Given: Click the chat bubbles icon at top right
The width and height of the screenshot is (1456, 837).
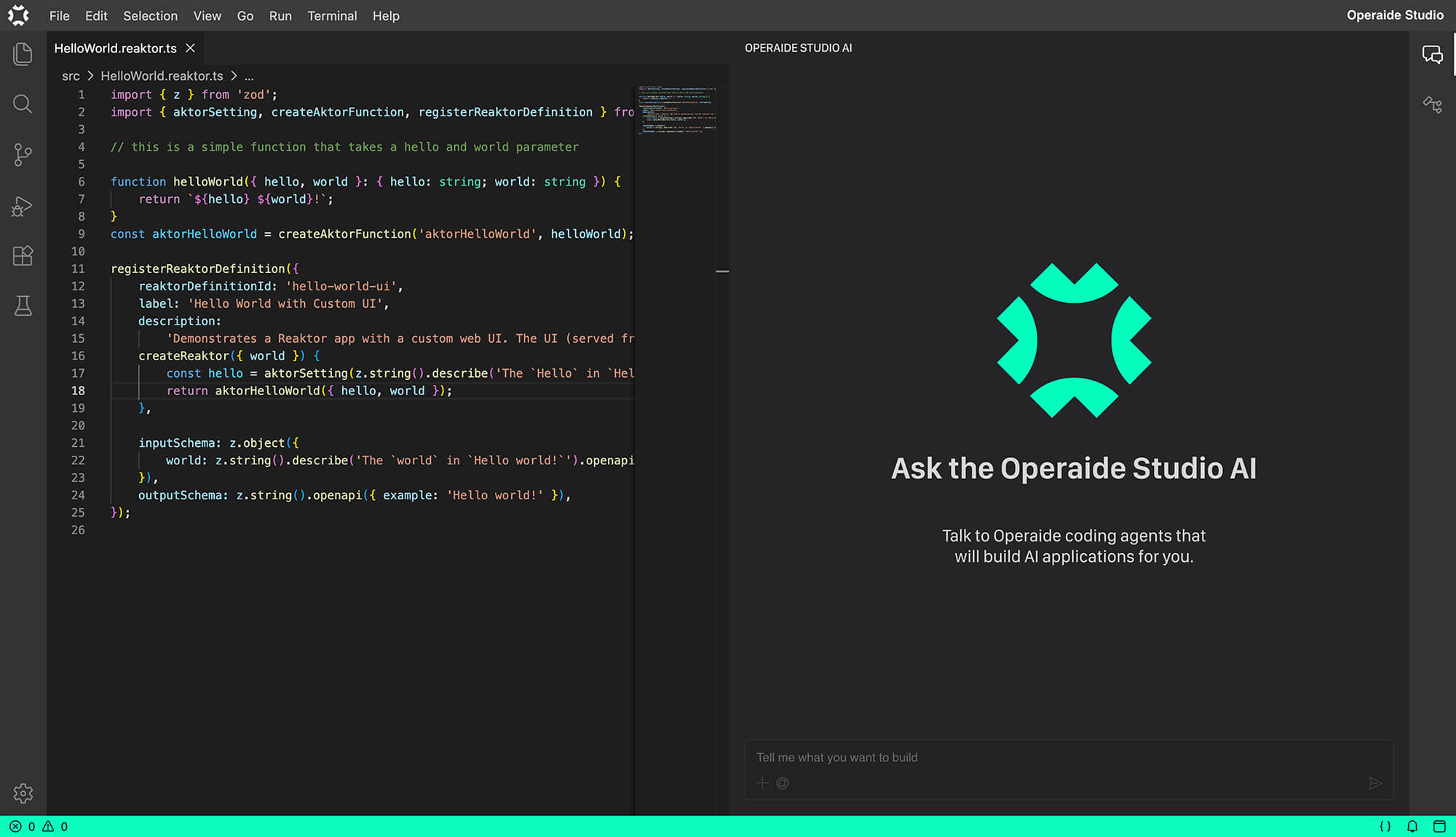Looking at the screenshot, I should (1432, 55).
